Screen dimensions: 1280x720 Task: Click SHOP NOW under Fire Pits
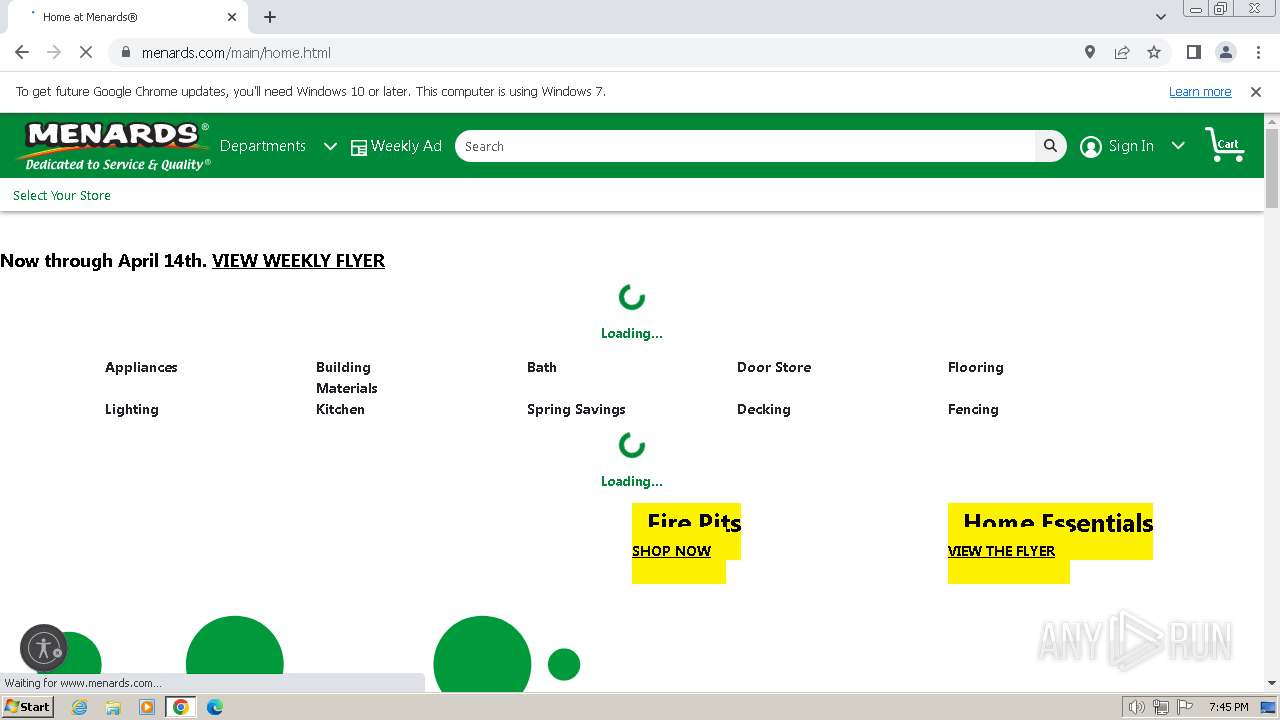tap(671, 551)
